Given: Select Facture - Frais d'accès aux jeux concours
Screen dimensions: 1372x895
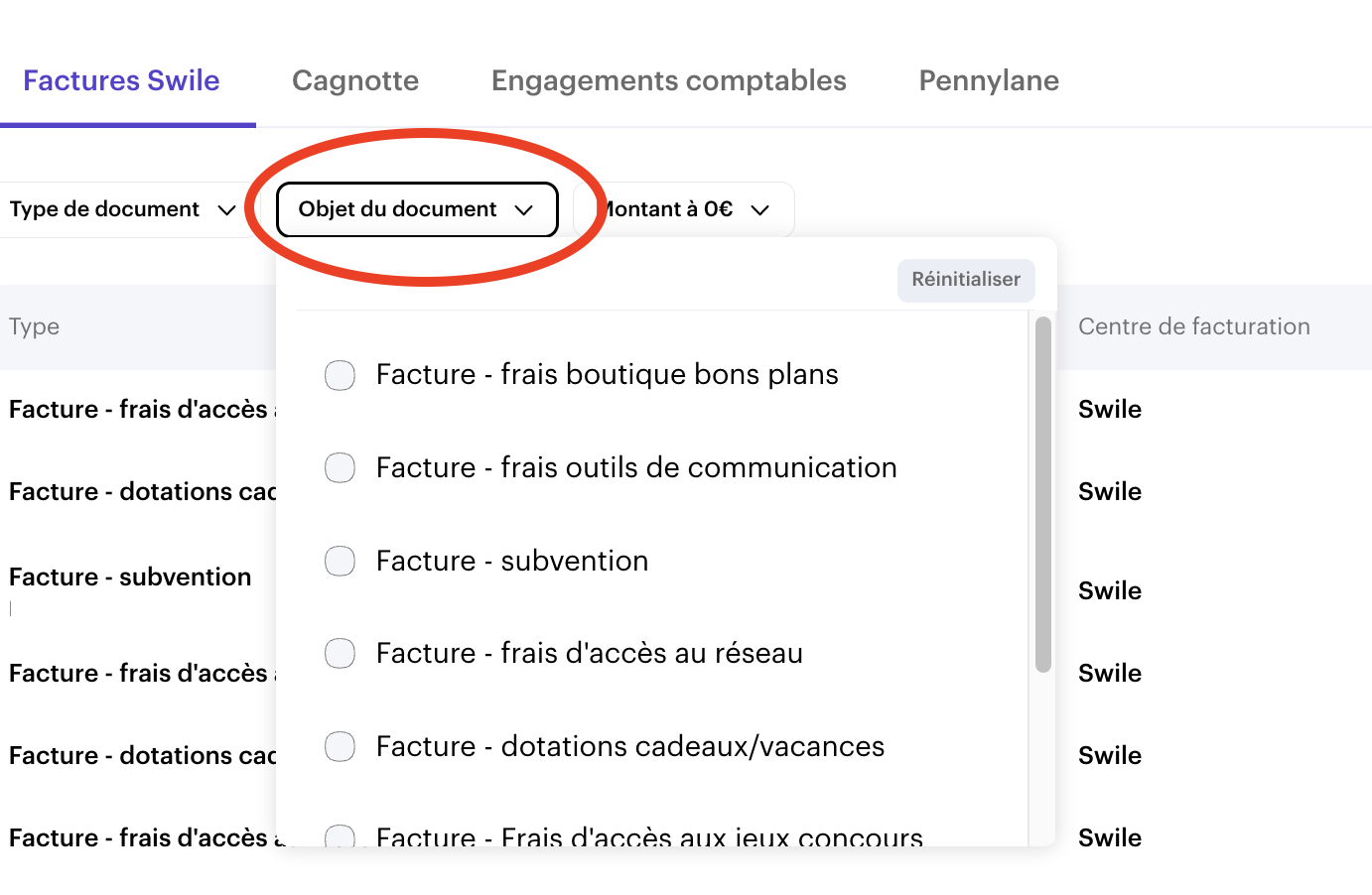Looking at the screenshot, I should [x=341, y=837].
